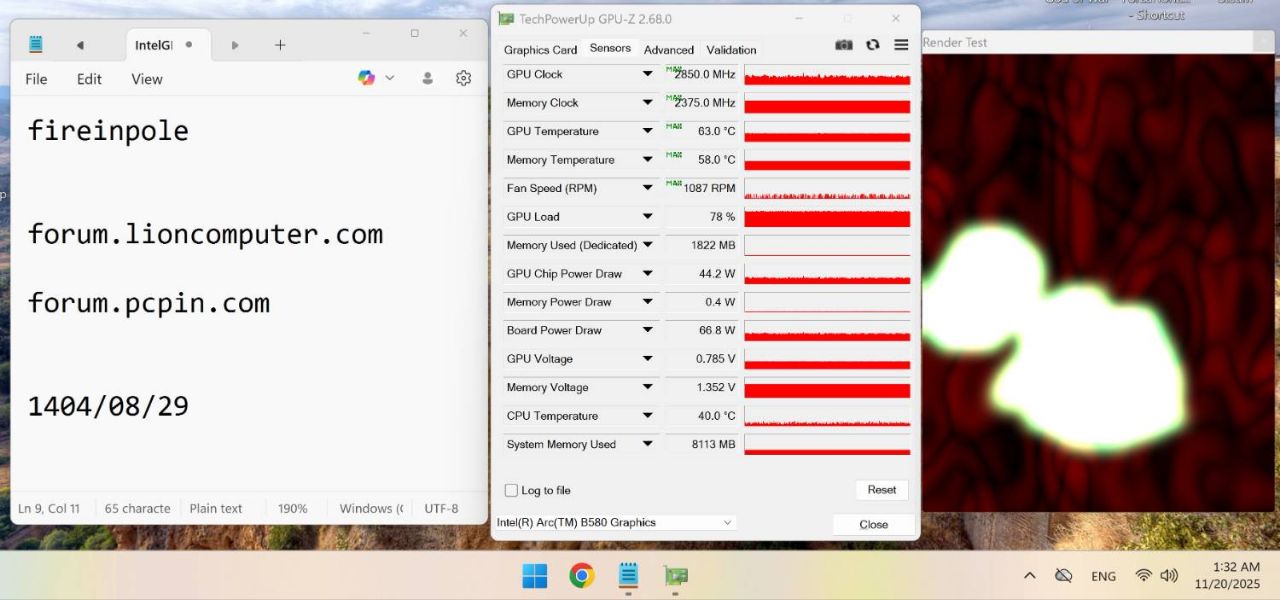Switch to GPU-Z taskbar icon
The image size is (1280, 600).
tap(675, 576)
